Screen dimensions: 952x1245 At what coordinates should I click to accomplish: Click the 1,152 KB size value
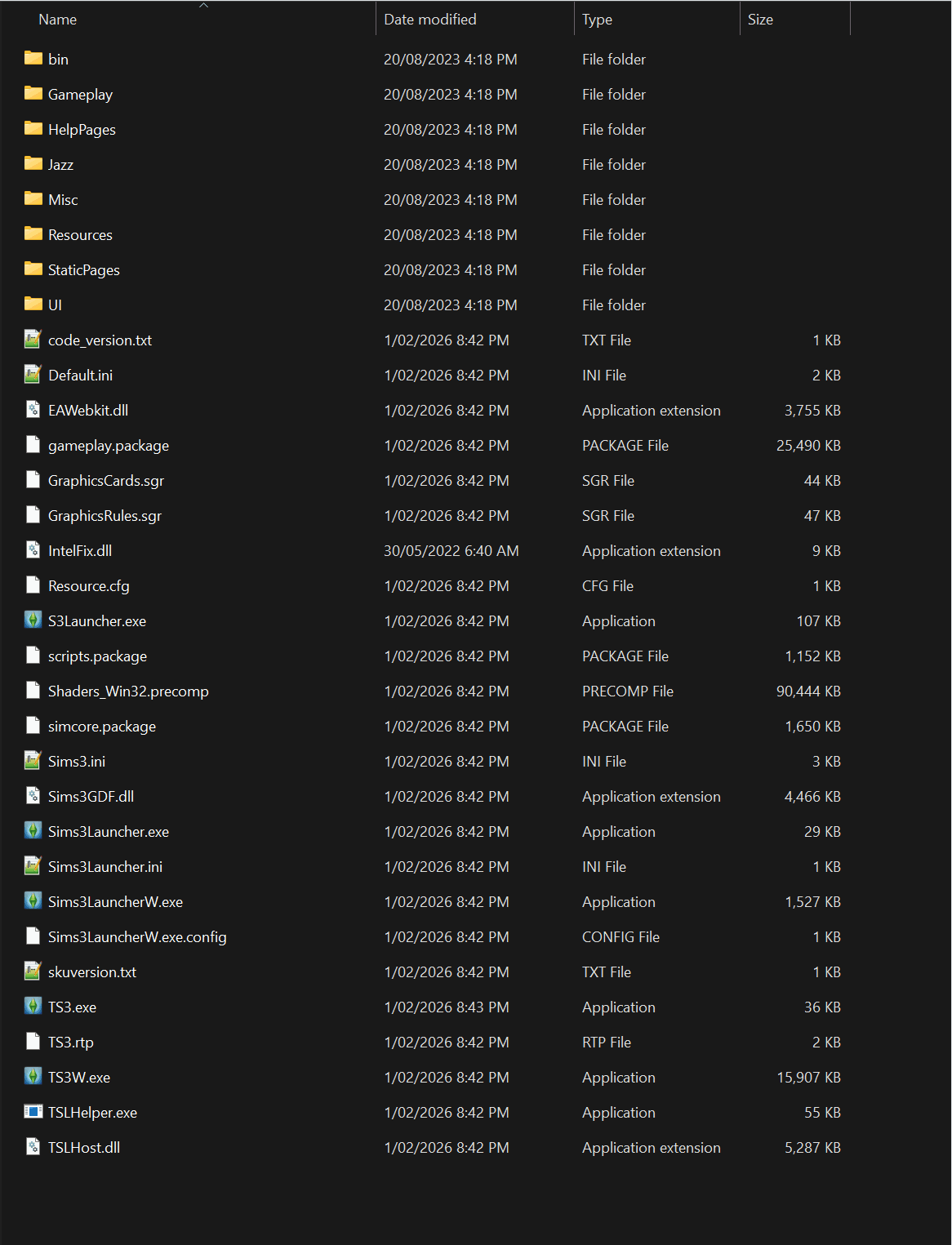point(812,656)
